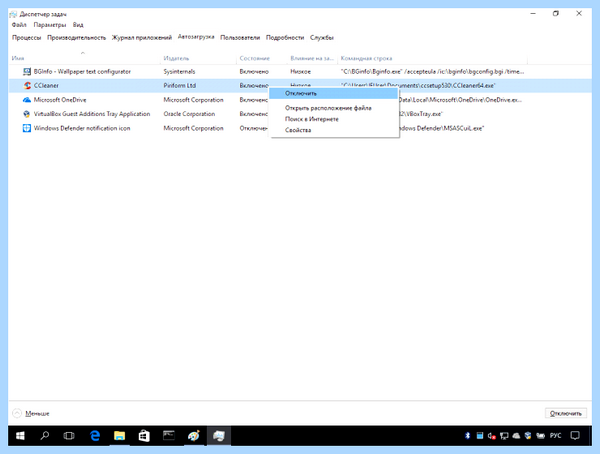Switch to the Подробности tab
The image size is (600, 454).
tap(285, 38)
